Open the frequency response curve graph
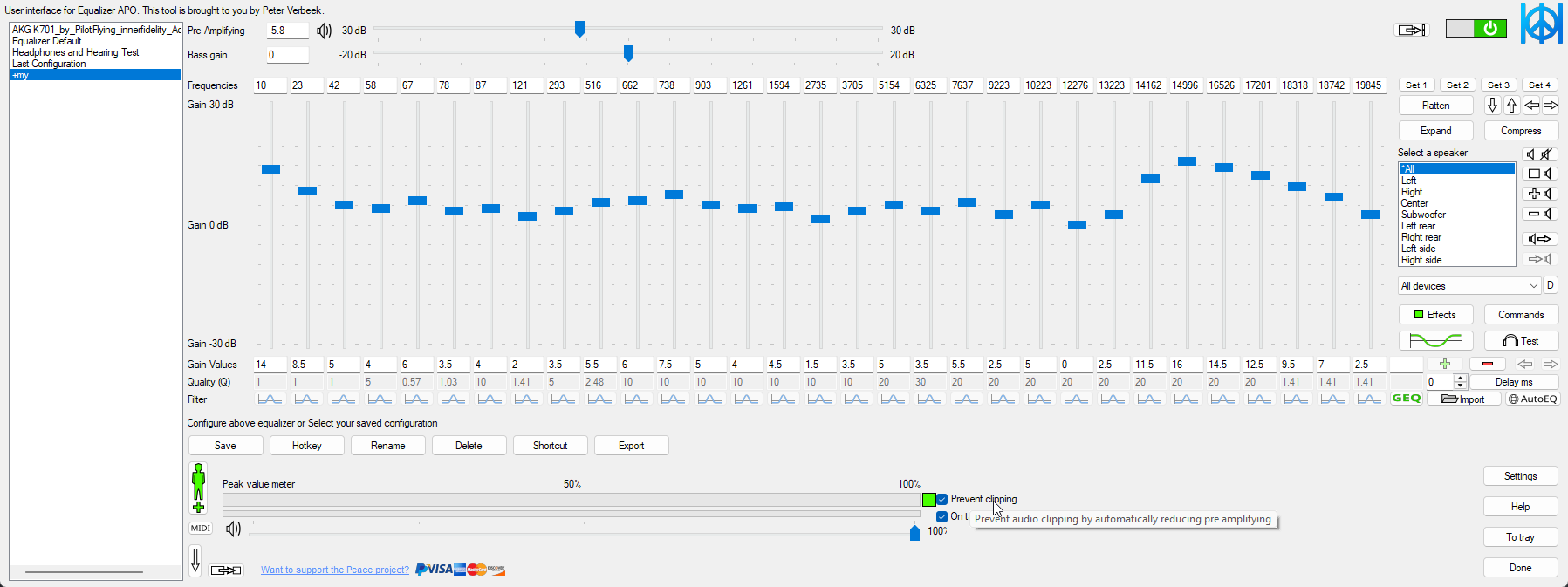1568x587 pixels. click(x=1435, y=340)
